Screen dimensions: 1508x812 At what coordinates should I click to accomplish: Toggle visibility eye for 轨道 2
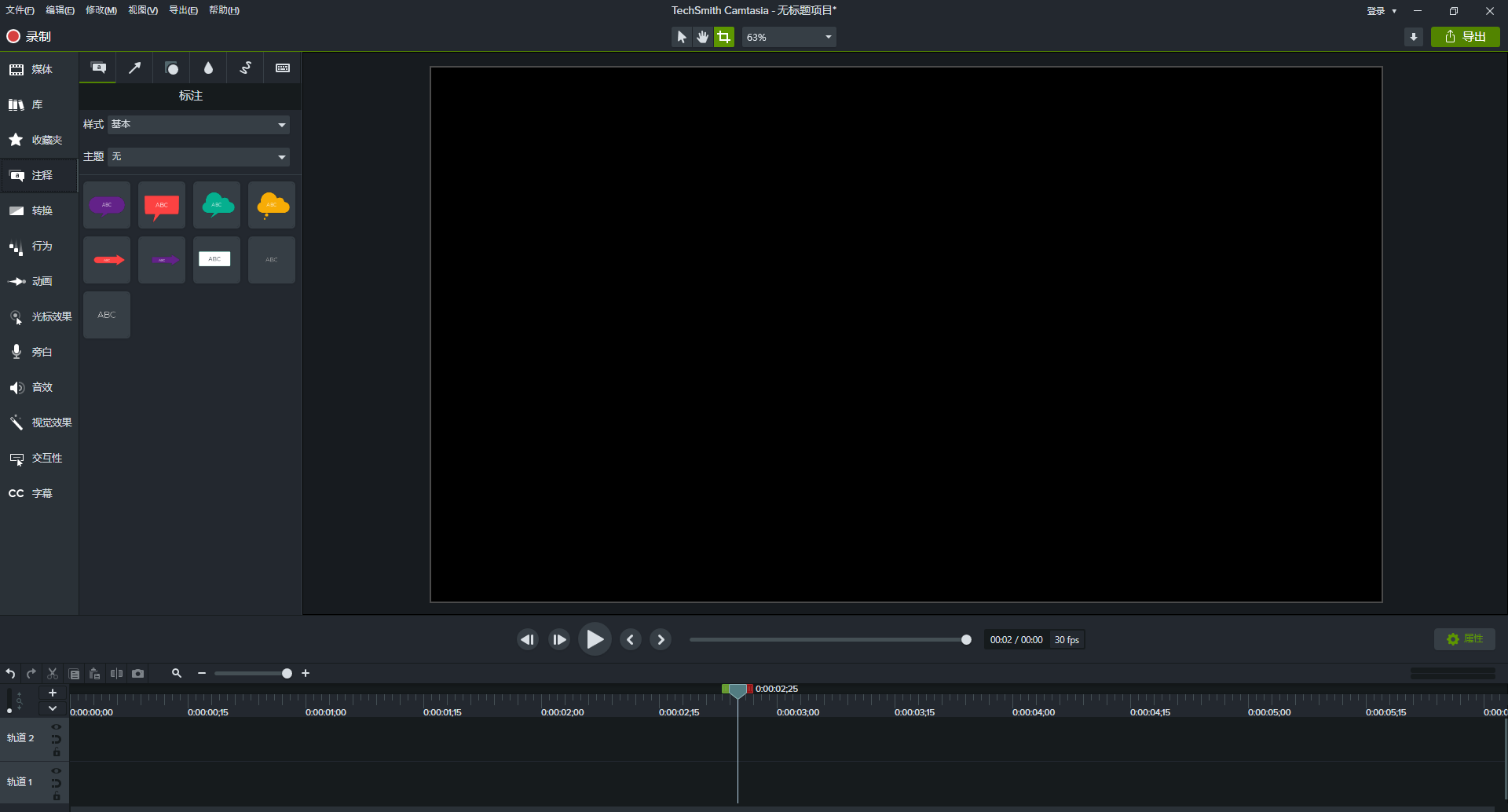[57, 727]
